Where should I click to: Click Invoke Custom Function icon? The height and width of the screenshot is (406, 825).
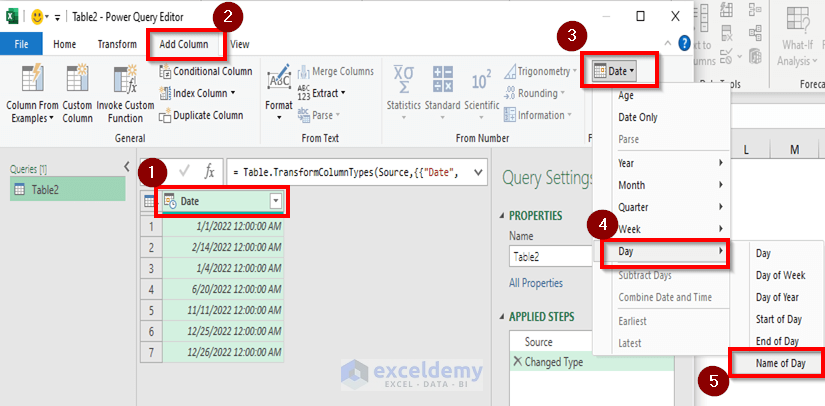[x=125, y=79]
